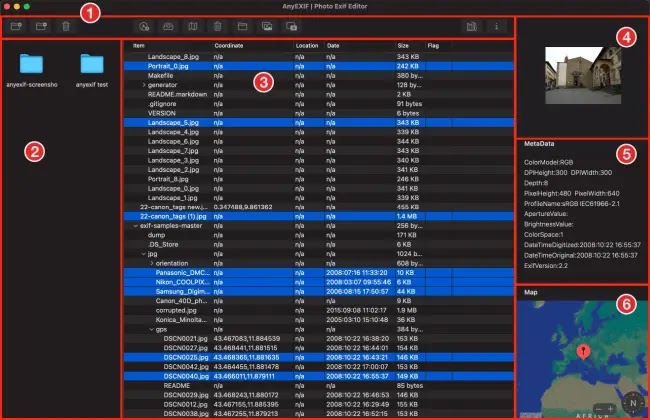This screenshot has height=420, width=650.
Task: Open the anyexif test folder
Action: click(92, 70)
